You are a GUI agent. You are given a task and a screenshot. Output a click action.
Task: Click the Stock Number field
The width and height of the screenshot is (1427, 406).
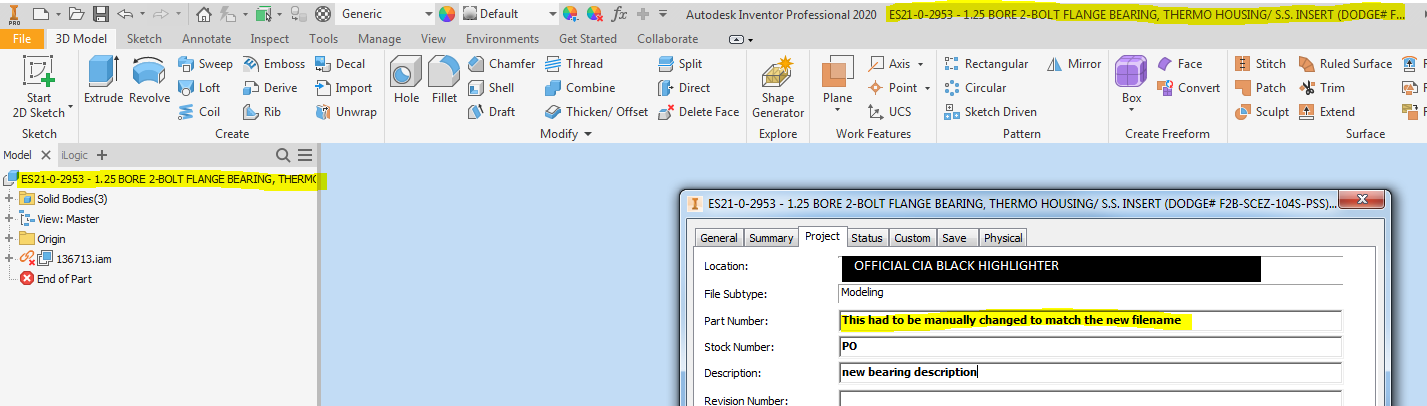(1090, 347)
